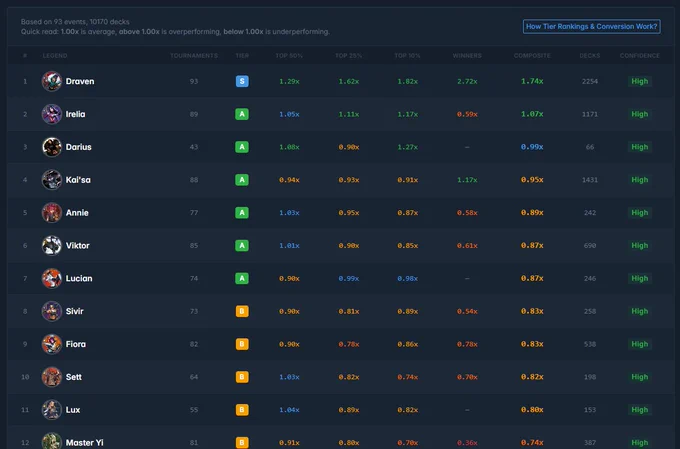Screen dimensions: 680x449
Task: Click Kai'sa's 1.17x winners value
Action: coord(467,180)
